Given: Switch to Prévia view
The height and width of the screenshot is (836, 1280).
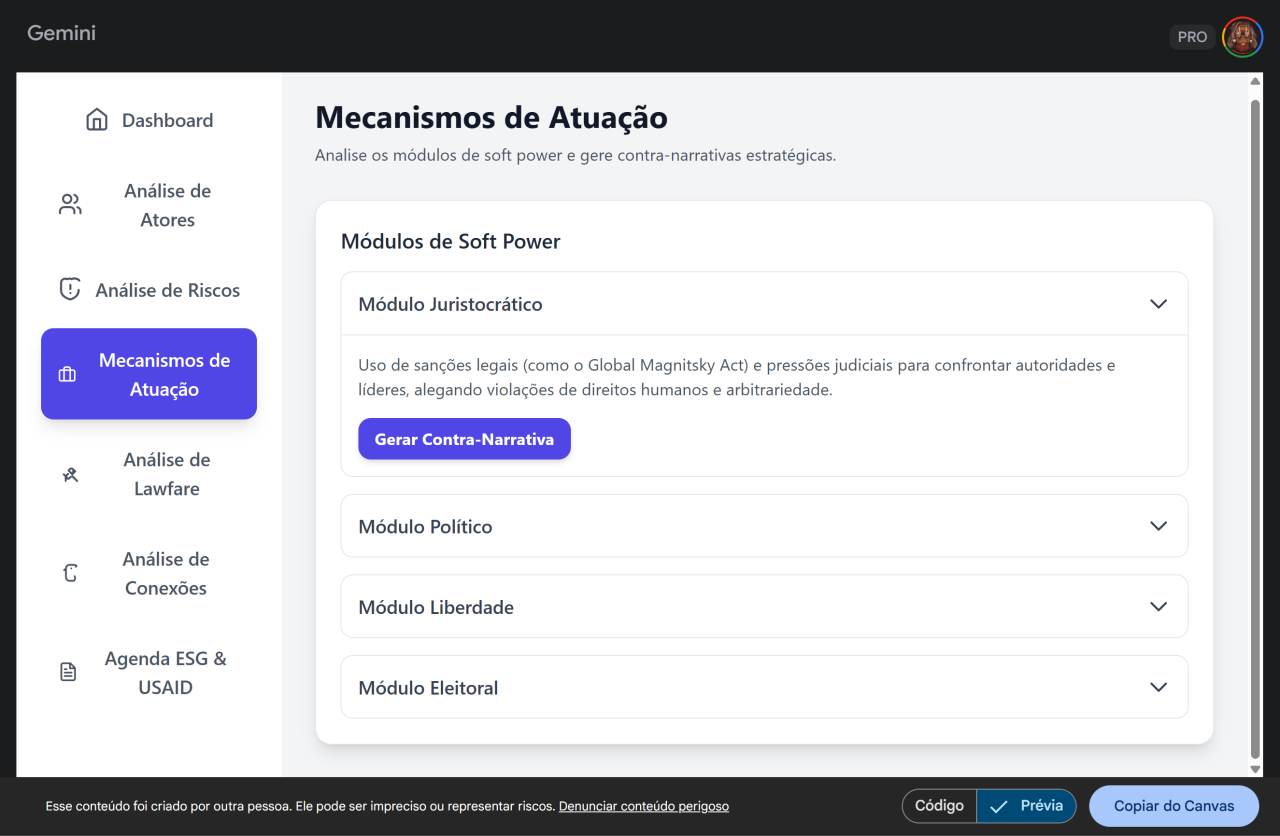Looking at the screenshot, I should tap(1027, 806).
